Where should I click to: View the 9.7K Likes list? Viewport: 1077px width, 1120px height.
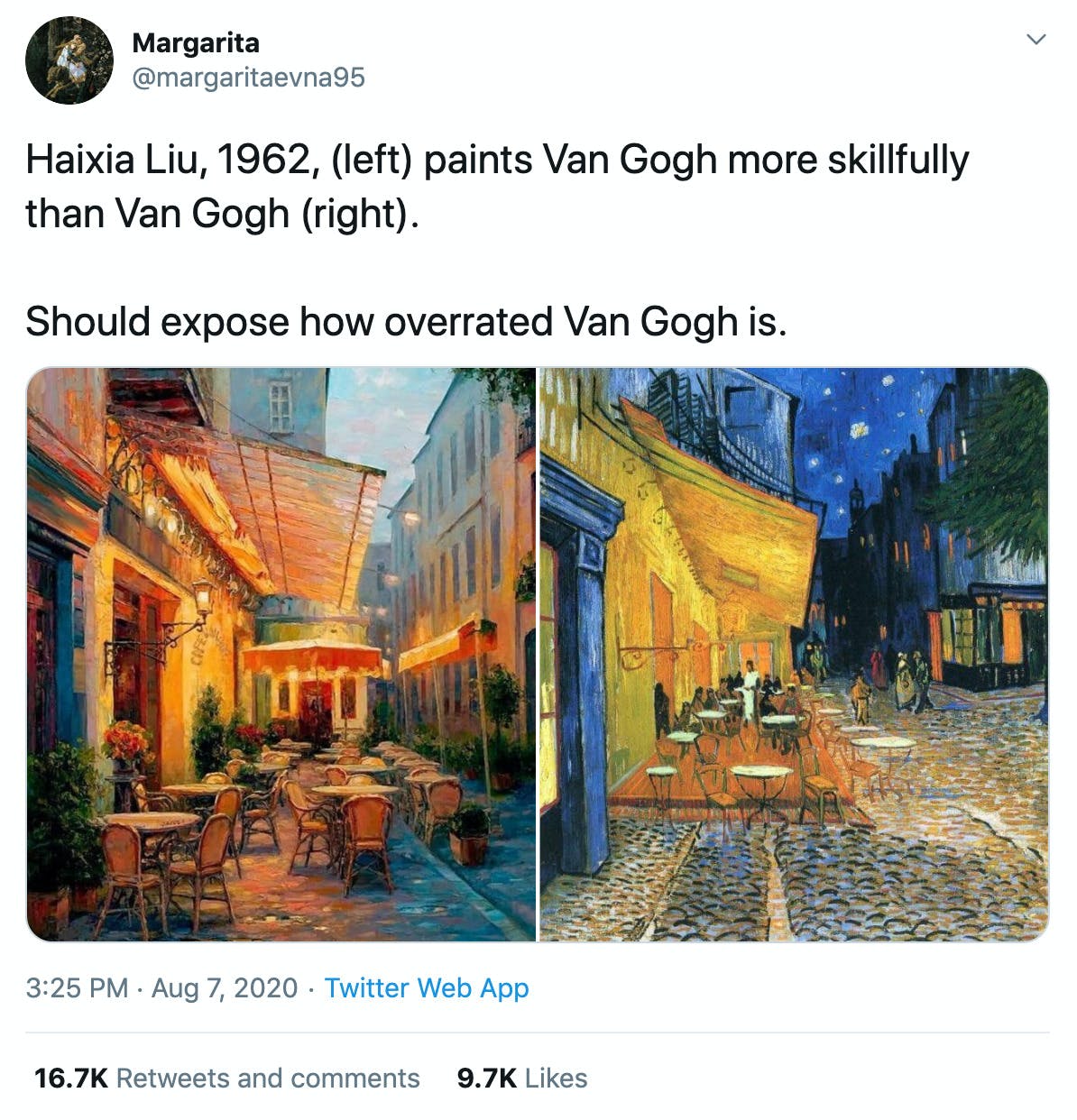click(522, 1079)
